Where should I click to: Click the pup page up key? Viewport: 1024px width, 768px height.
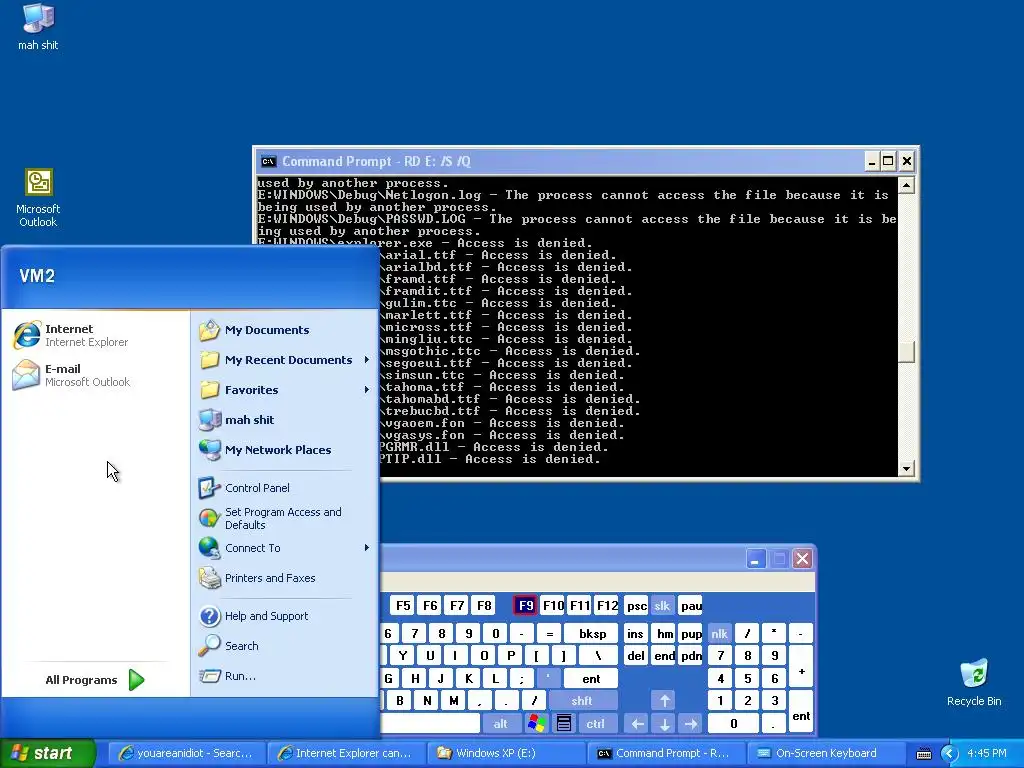point(690,633)
